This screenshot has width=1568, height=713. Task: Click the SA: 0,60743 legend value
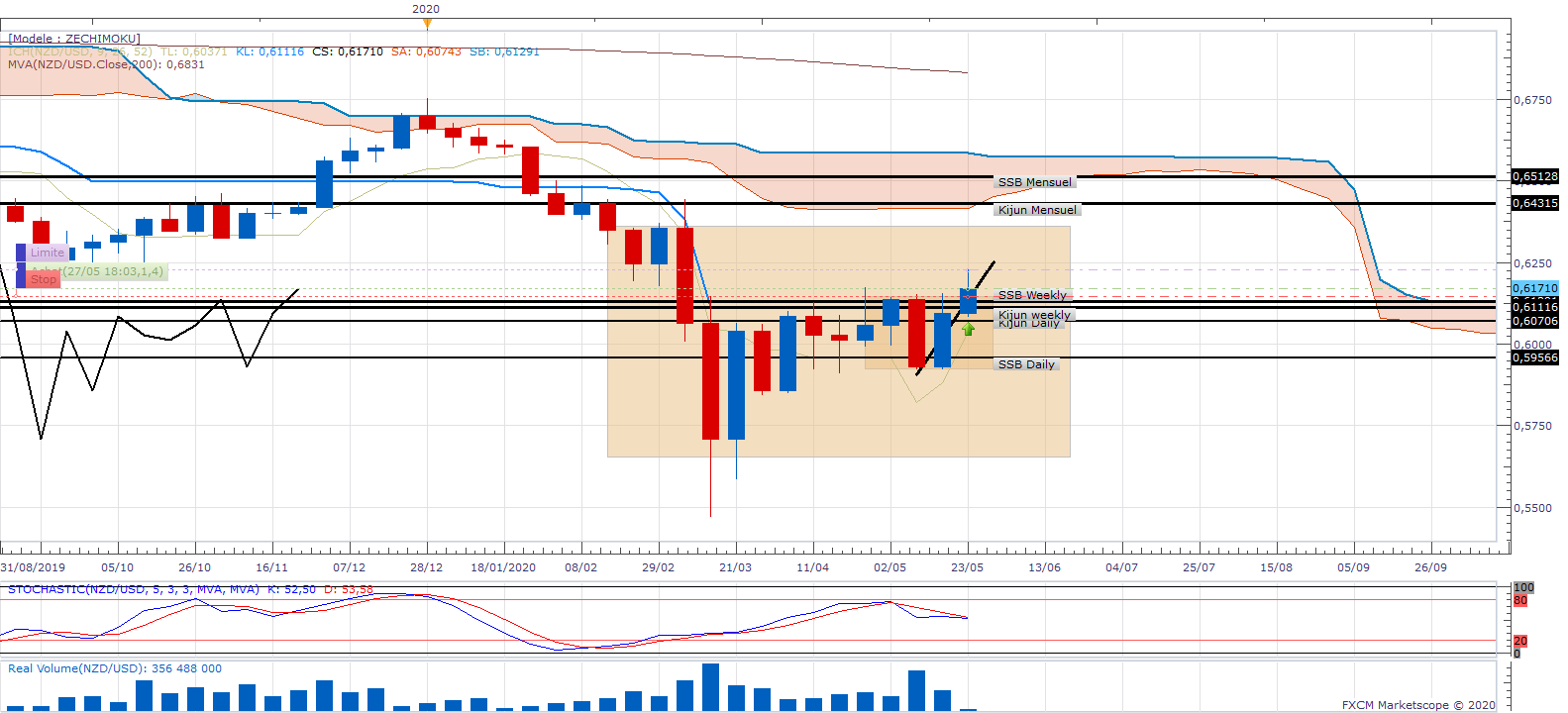[x=426, y=51]
